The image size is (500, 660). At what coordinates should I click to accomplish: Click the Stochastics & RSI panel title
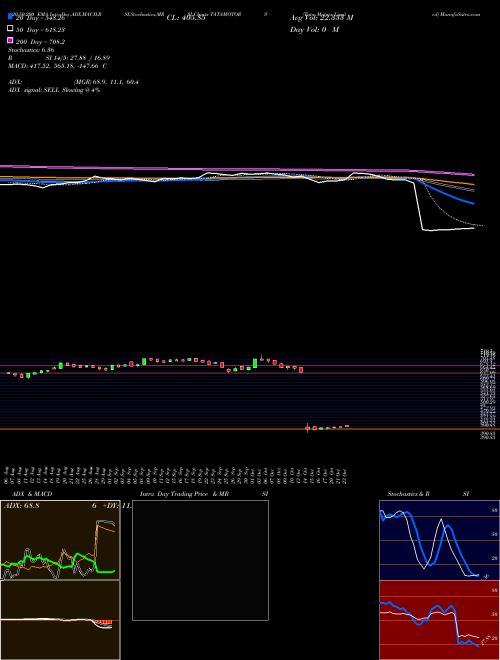(428, 494)
